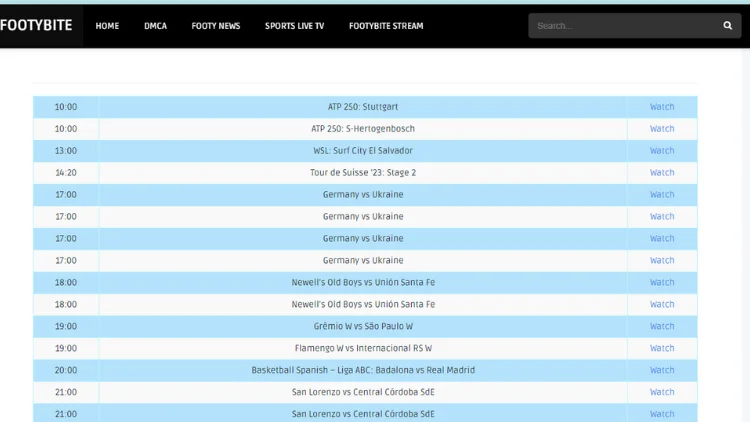
Task: Click Basketball Spanish Liga ABC event title
Action: coord(363,371)
